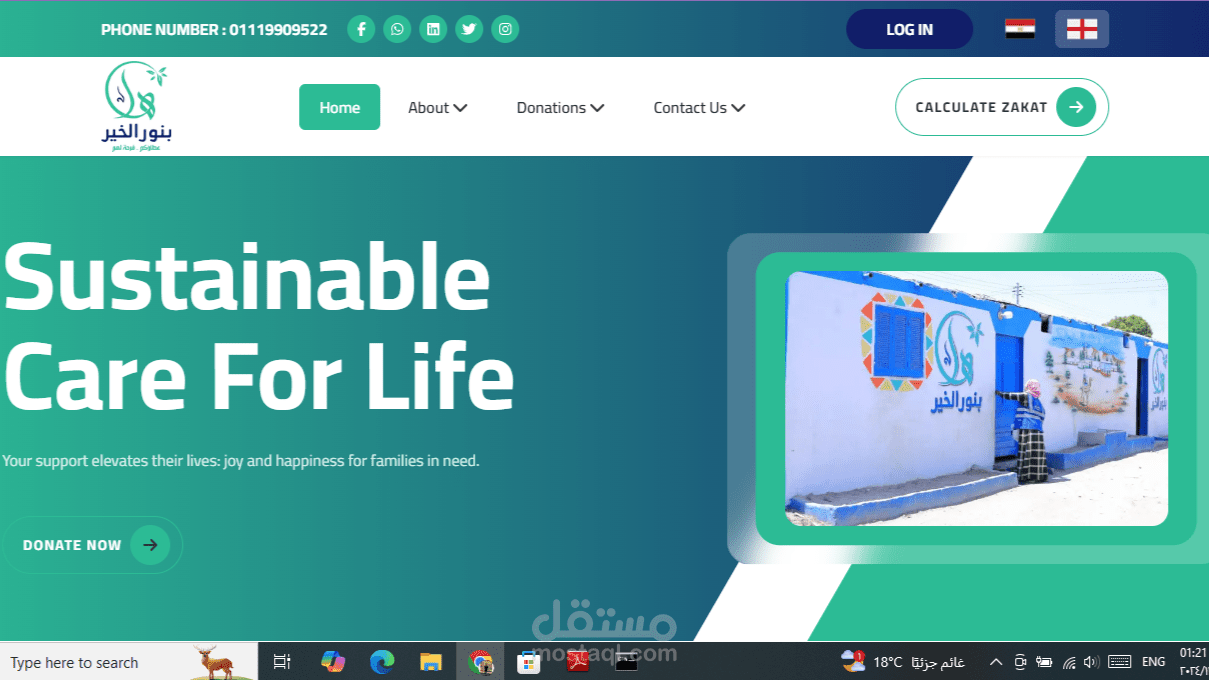Open the volume control in system tray
Image resolution: width=1209 pixels, height=680 pixels.
pyautogui.click(x=1091, y=662)
